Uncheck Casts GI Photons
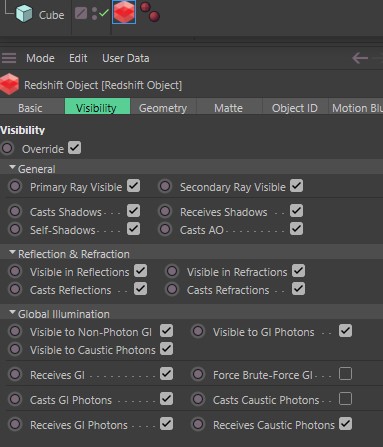Screen dimensions: 383x447 [166, 399]
